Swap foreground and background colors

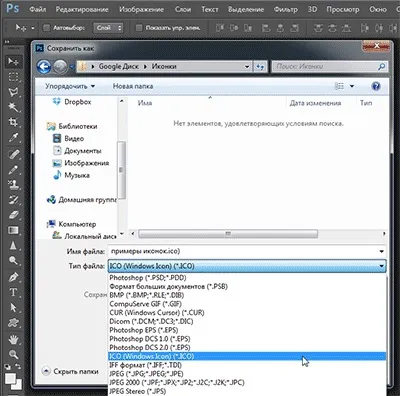[x=18, y=366]
